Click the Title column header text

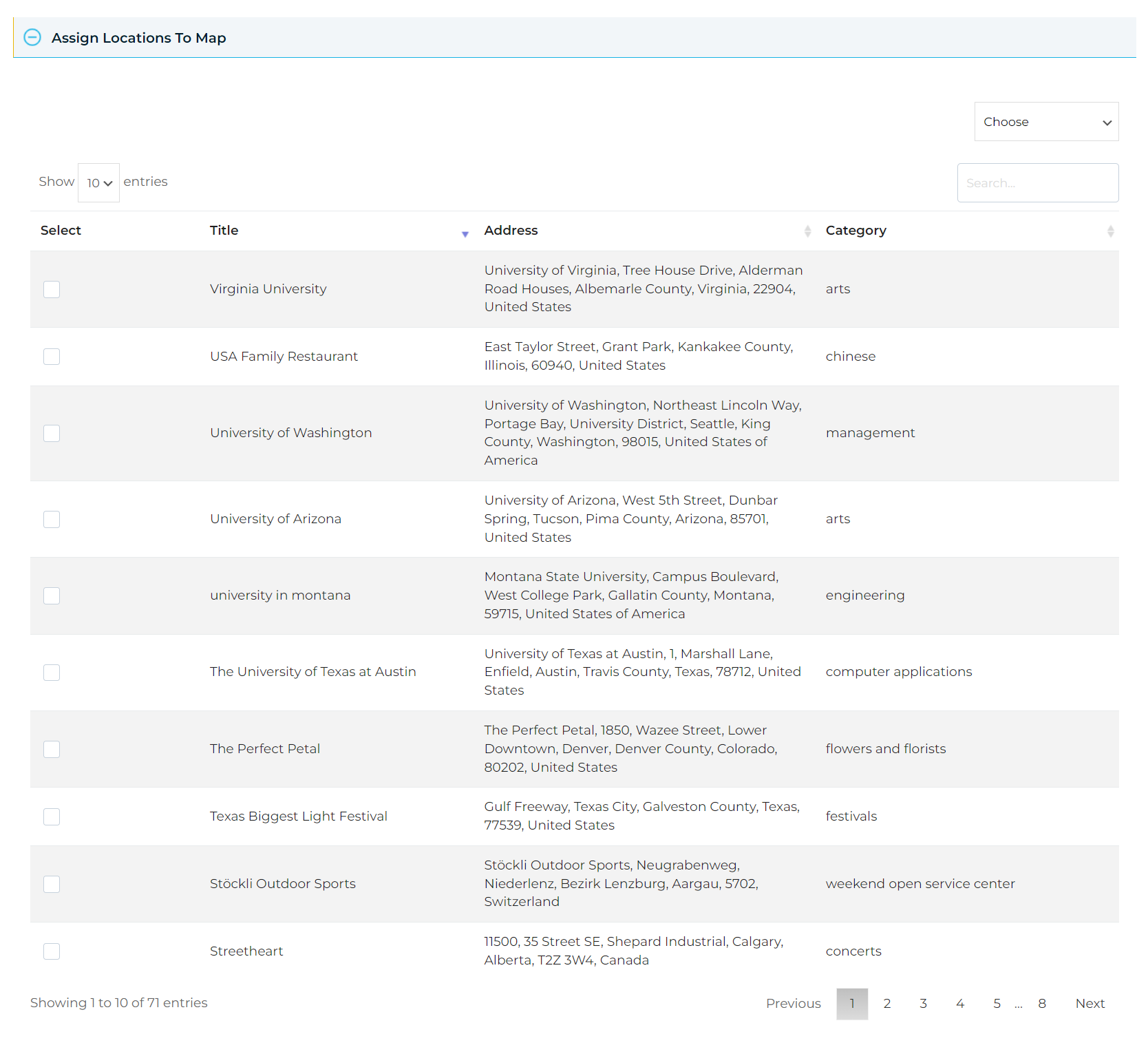coord(224,231)
